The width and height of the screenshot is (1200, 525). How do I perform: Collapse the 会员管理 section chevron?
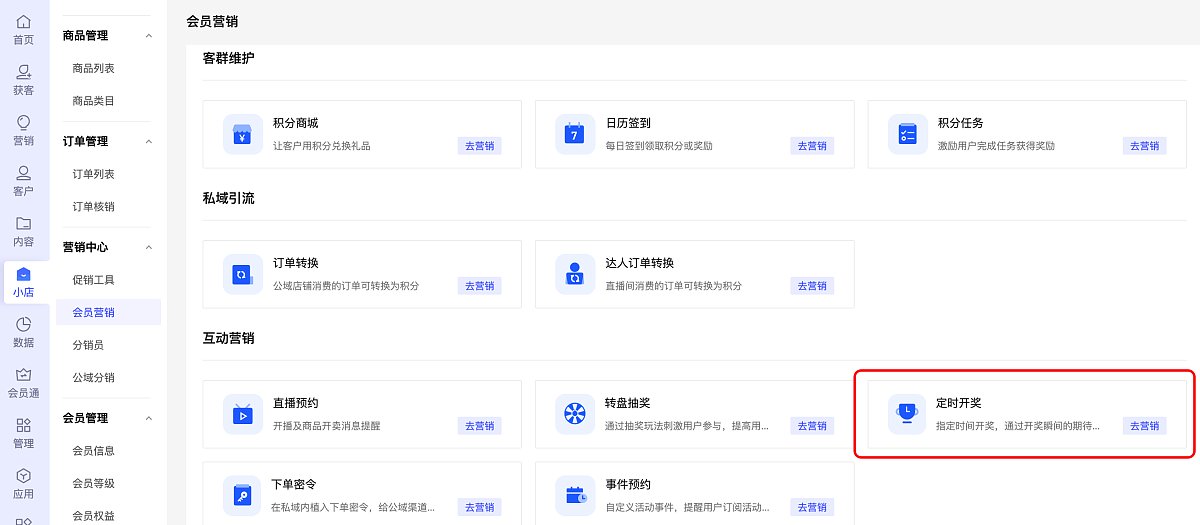(149, 418)
